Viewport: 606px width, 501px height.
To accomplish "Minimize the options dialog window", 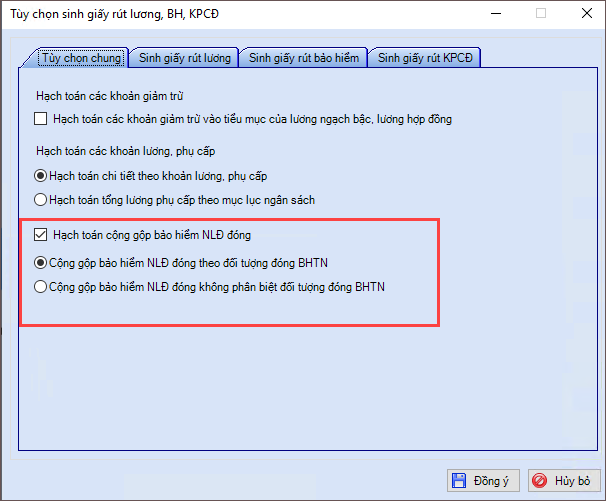I will click(494, 14).
